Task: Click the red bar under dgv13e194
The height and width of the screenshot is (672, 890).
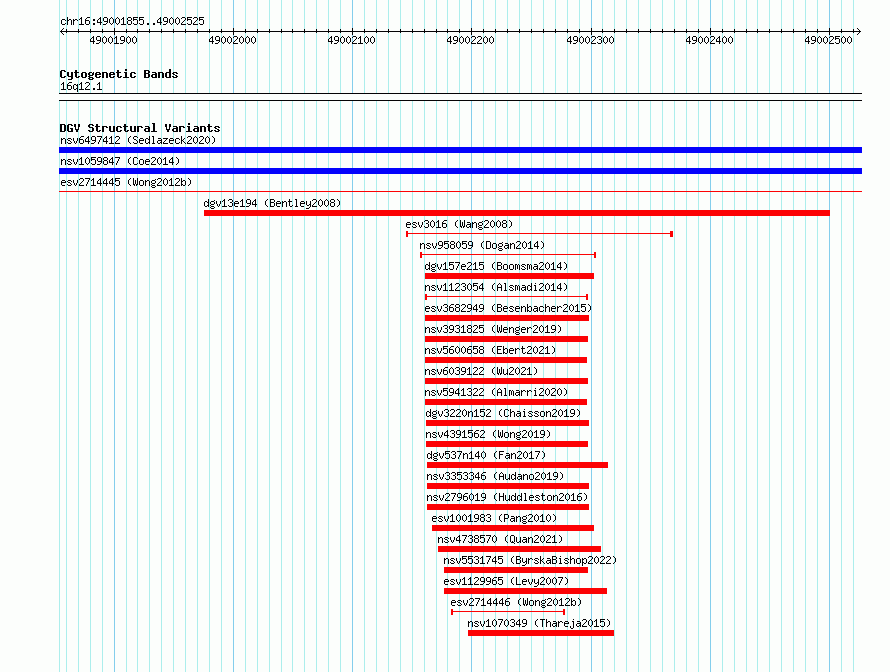Action: [517, 213]
